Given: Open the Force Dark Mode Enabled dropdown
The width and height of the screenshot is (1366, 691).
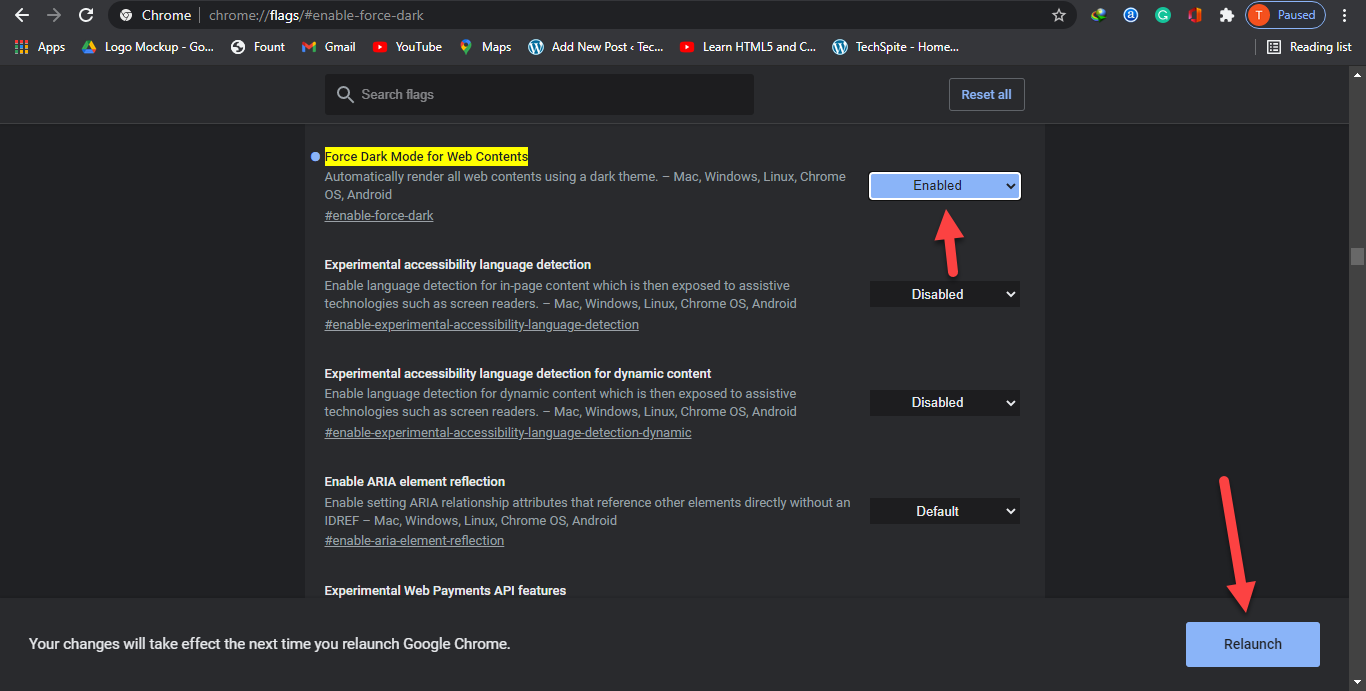Looking at the screenshot, I should pyautogui.click(x=944, y=186).
